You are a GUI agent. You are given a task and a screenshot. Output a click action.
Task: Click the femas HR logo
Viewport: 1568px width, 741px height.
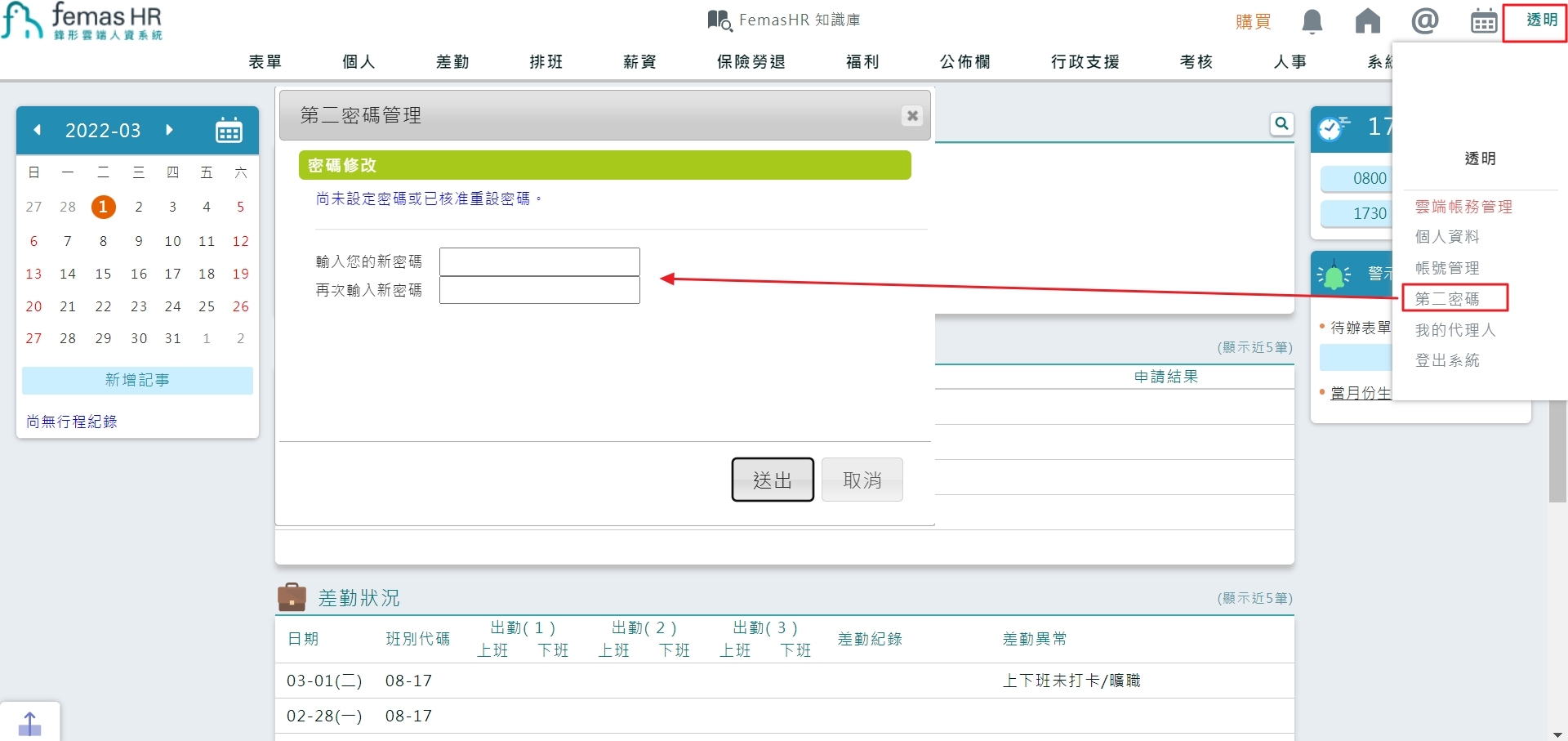(x=82, y=21)
